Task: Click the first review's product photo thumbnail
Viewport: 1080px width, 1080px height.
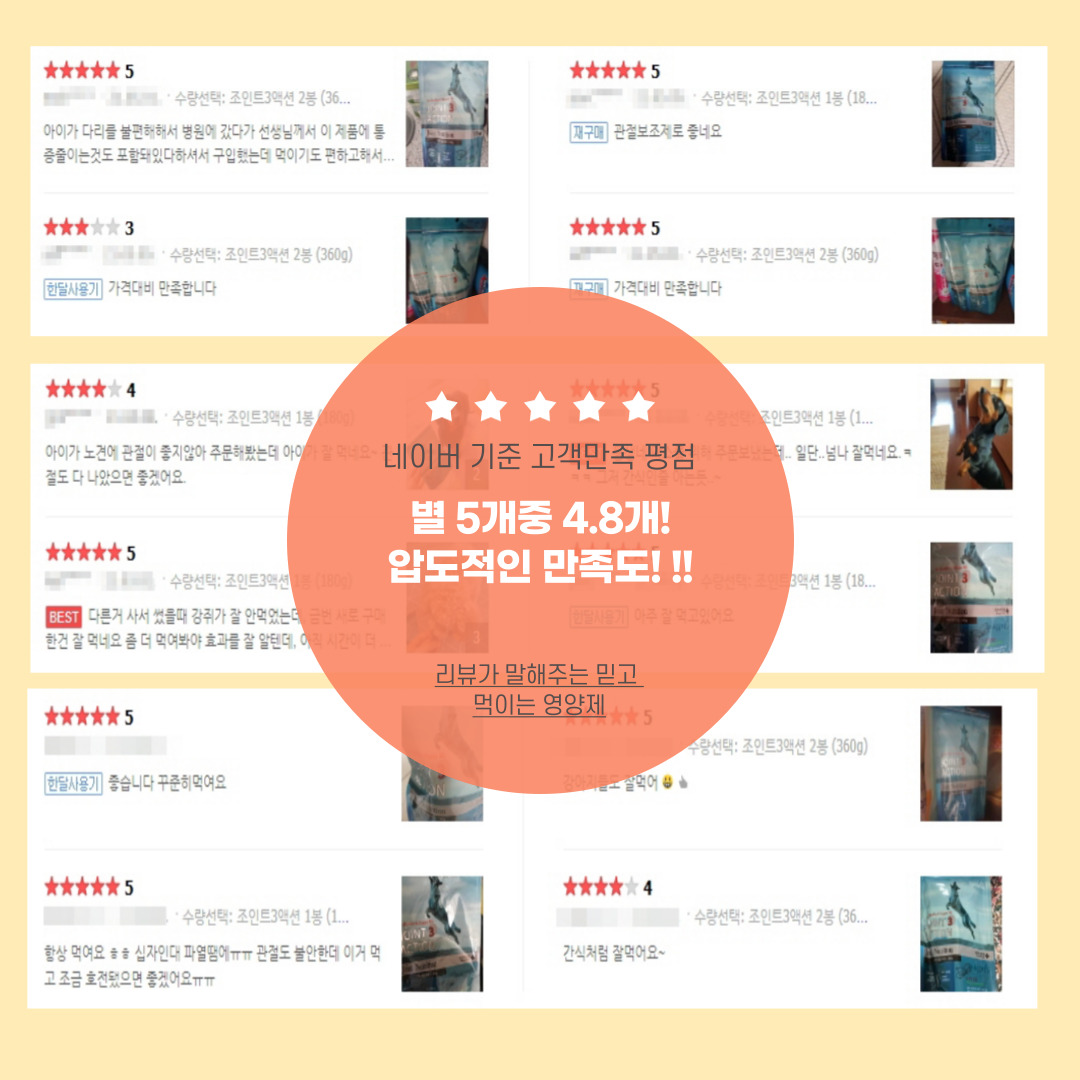Action: (x=446, y=114)
